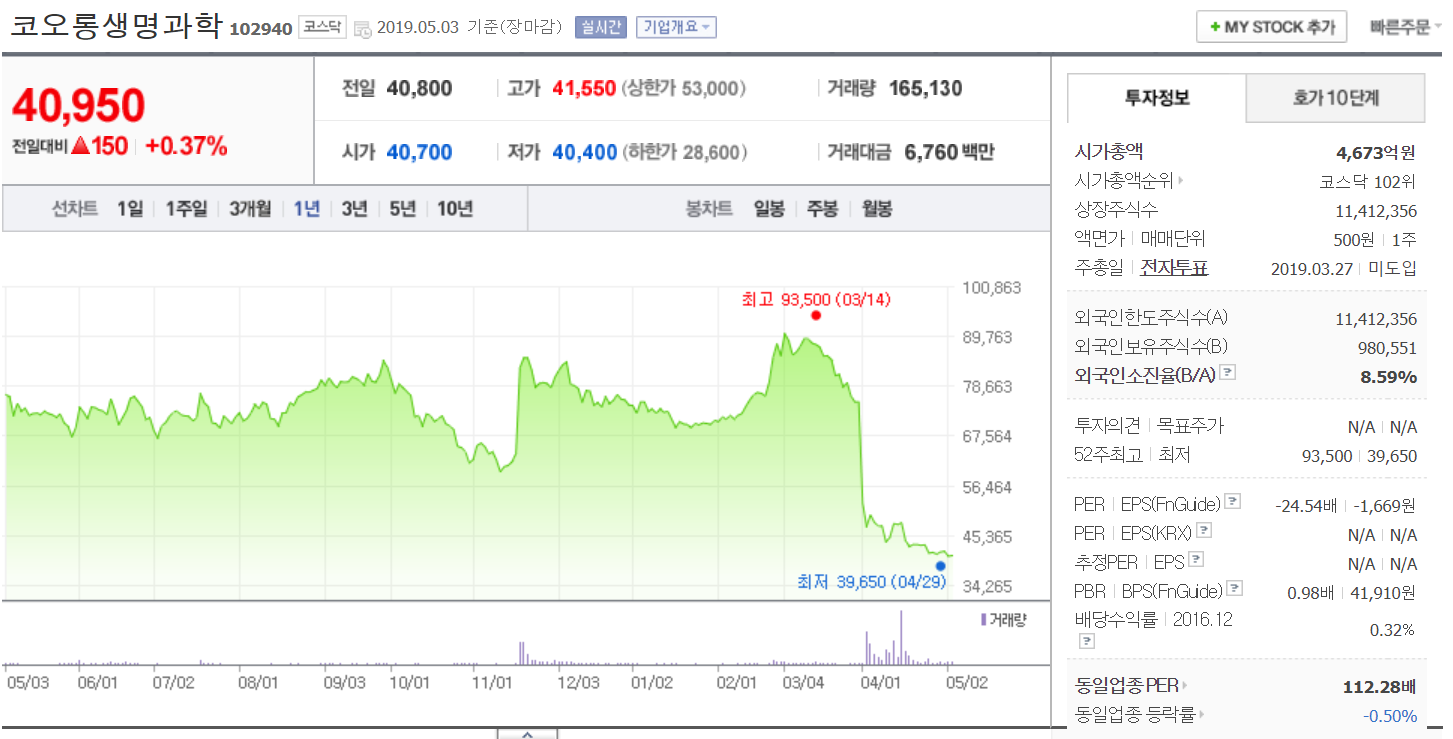Switch to the 호가10단계 tab

tap(1336, 98)
